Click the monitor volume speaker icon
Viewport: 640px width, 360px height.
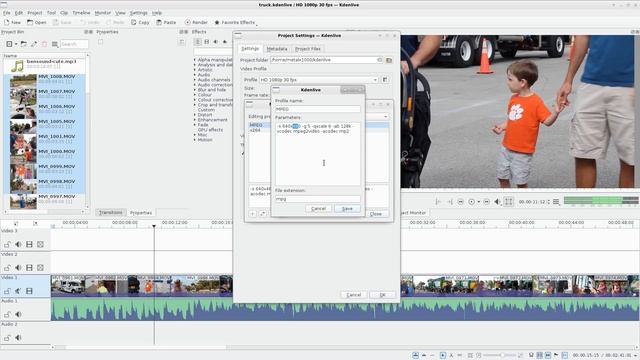click(x=497, y=202)
